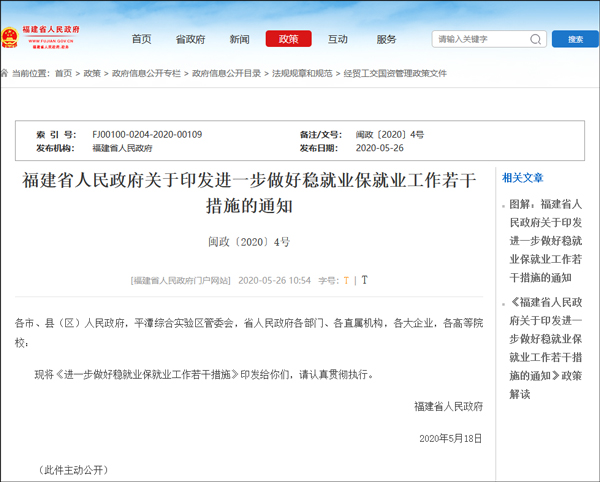Click the Fujian government emblem logo
This screenshot has width=600, height=482.
(10, 38)
